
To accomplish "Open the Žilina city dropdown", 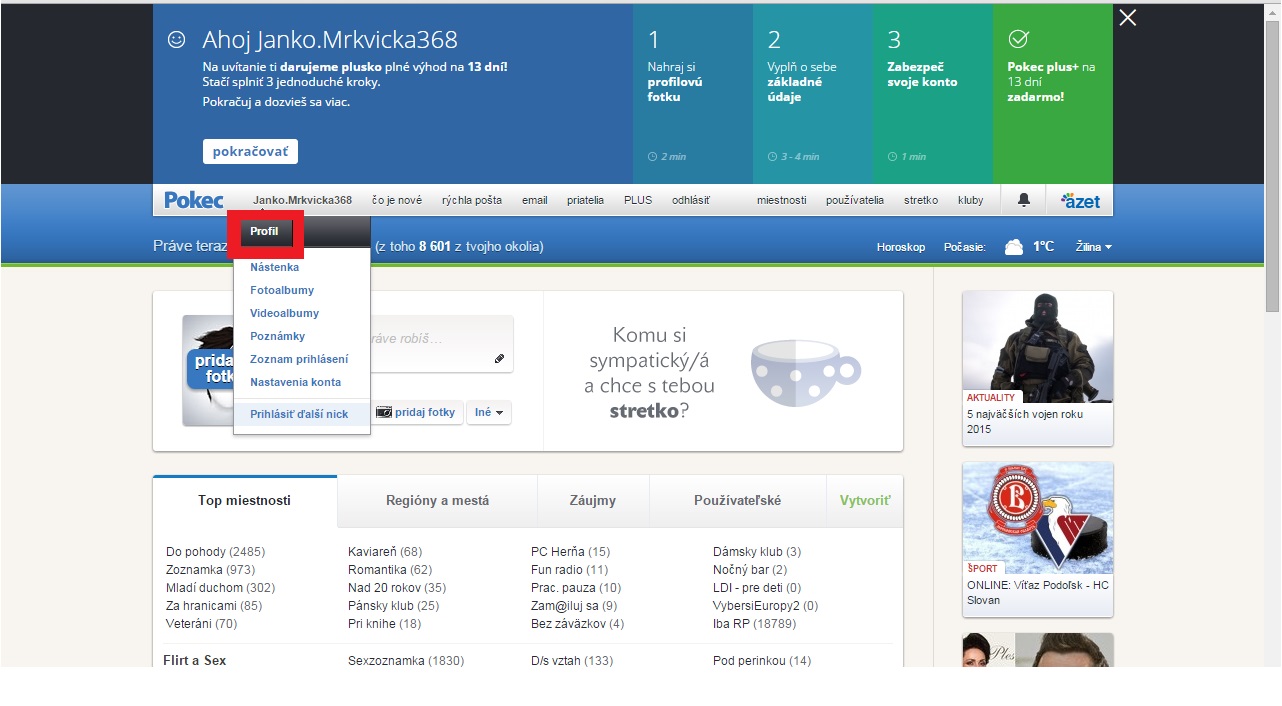I will (1093, 247).
